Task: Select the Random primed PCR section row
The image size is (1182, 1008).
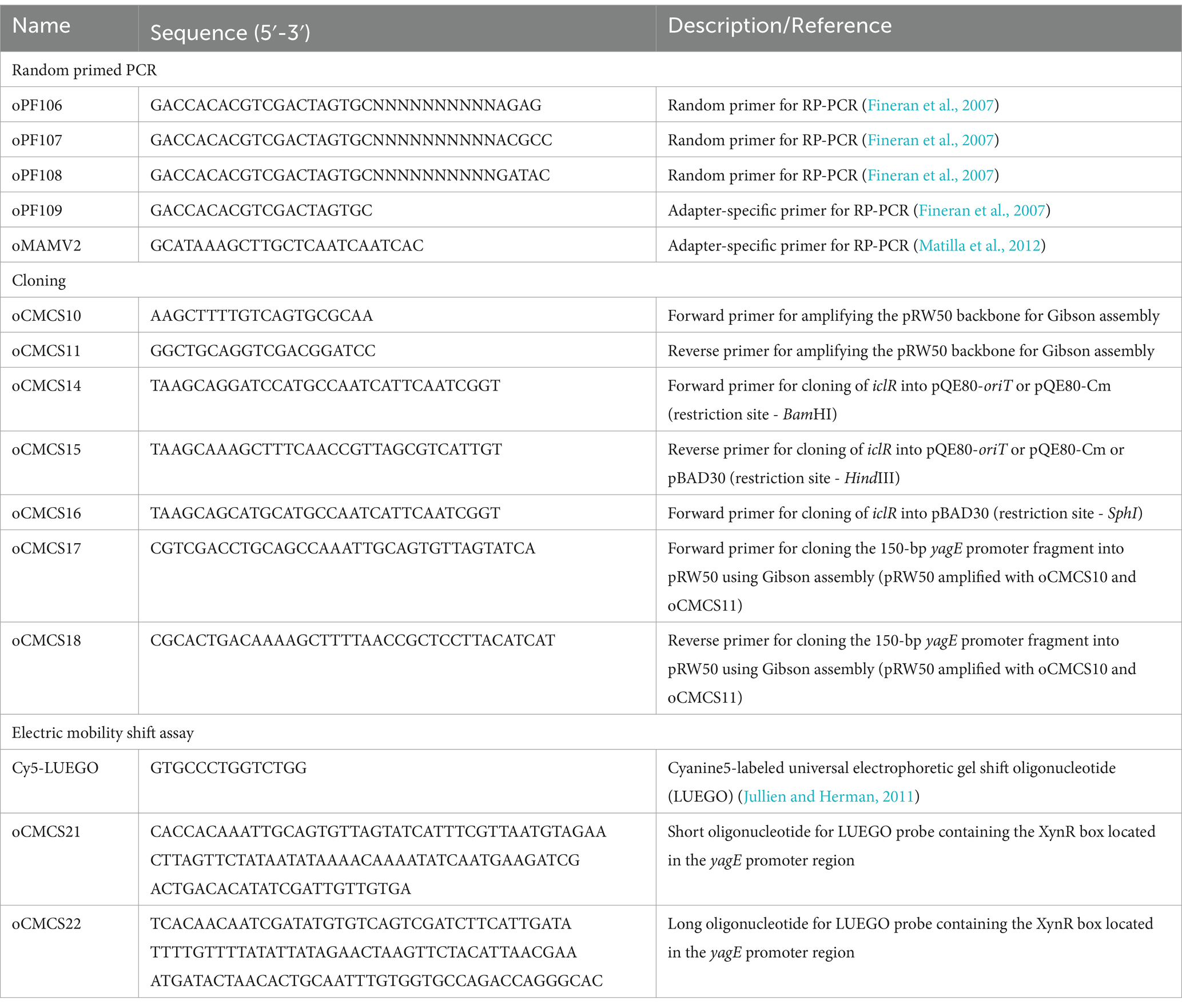Action: coord(591,70)
